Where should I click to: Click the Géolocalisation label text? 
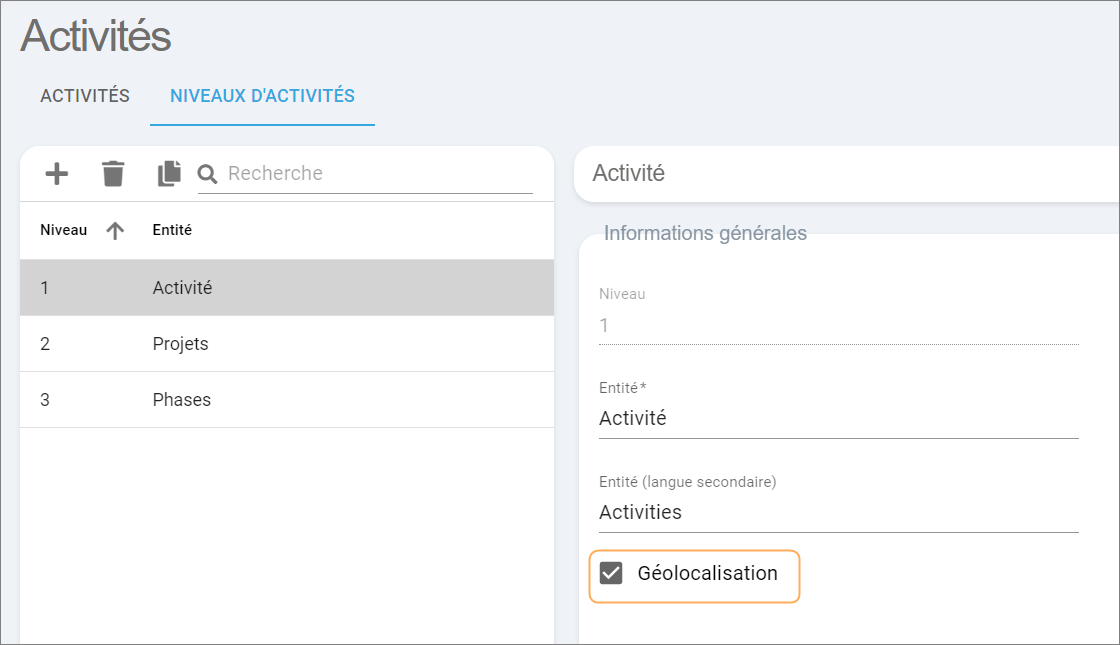click(x=707, y=574)
